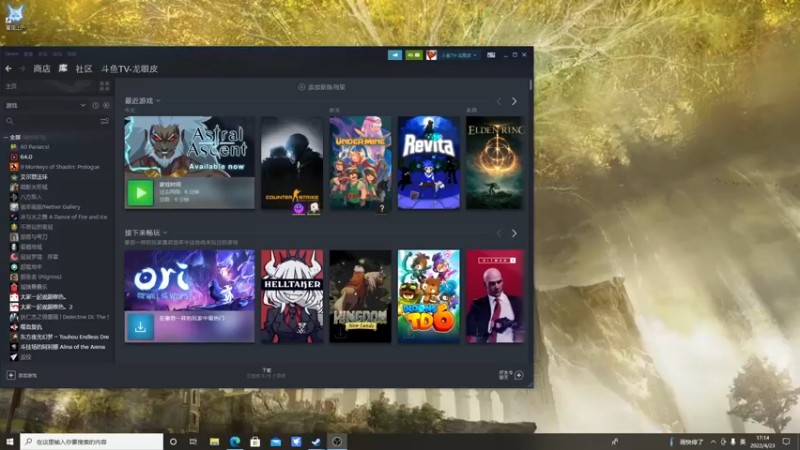The height and width of the screenshot is (450, 800).
Task: Go to library 主页 home
Action: coord(11,86)
